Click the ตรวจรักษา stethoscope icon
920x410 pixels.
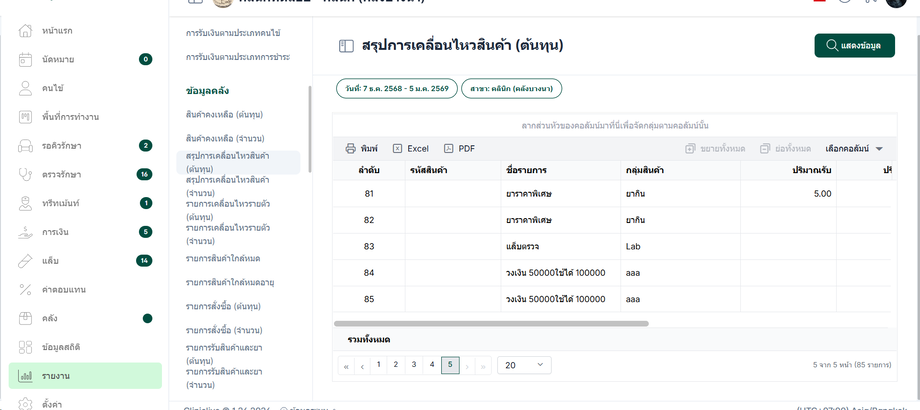coord(25,174)
